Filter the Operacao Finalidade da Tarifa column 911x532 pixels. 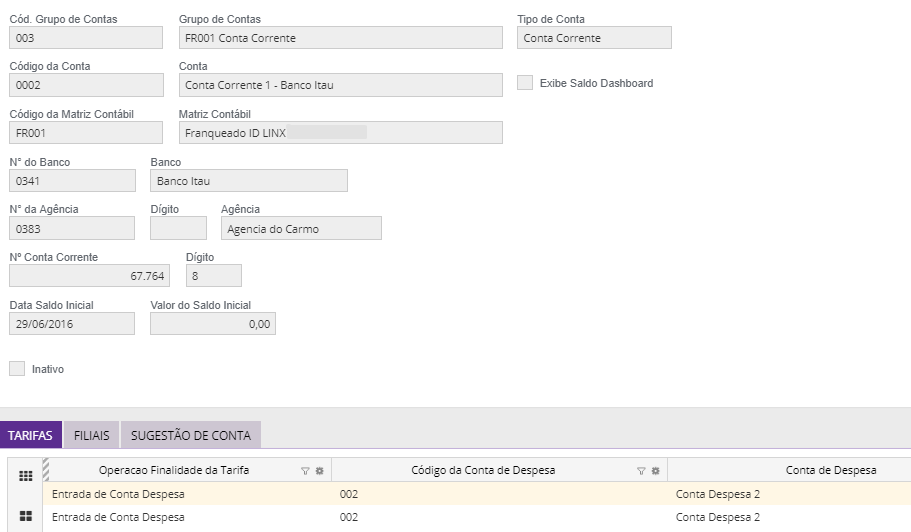pyautogui.click(x=305, y=470)
